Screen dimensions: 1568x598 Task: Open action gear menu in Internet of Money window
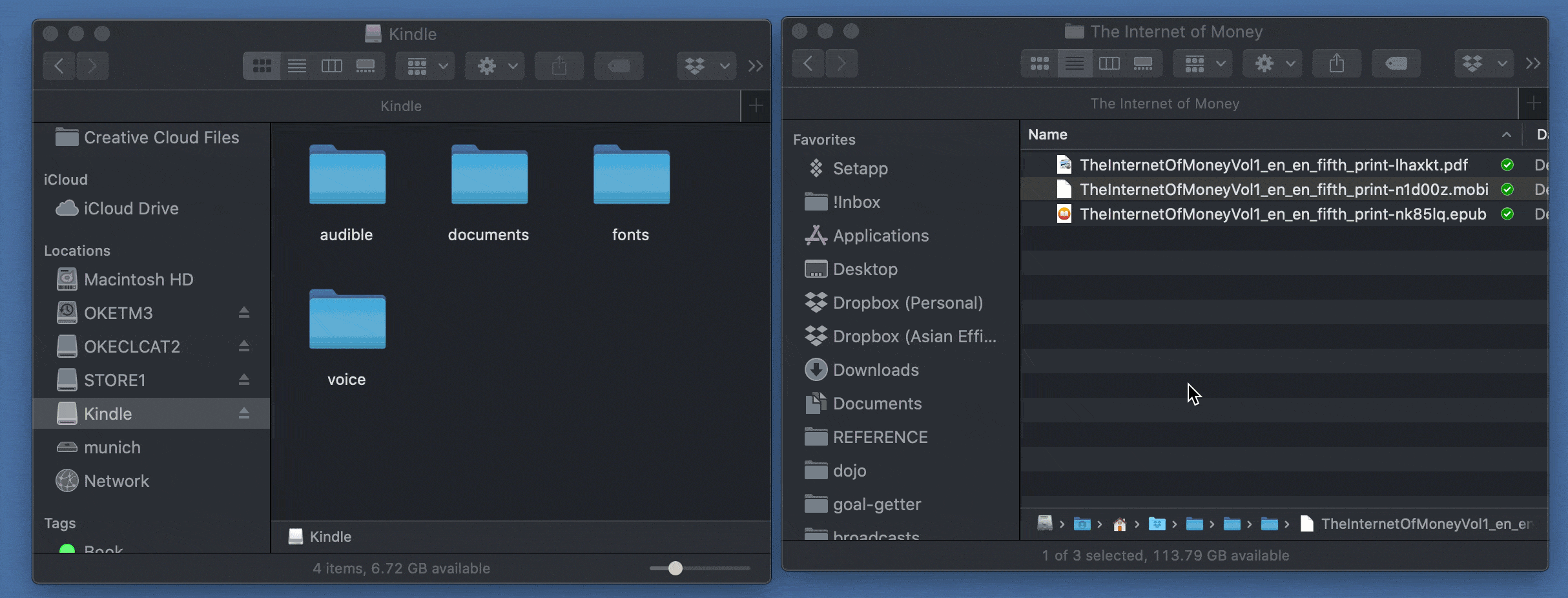pos(1273,63)
